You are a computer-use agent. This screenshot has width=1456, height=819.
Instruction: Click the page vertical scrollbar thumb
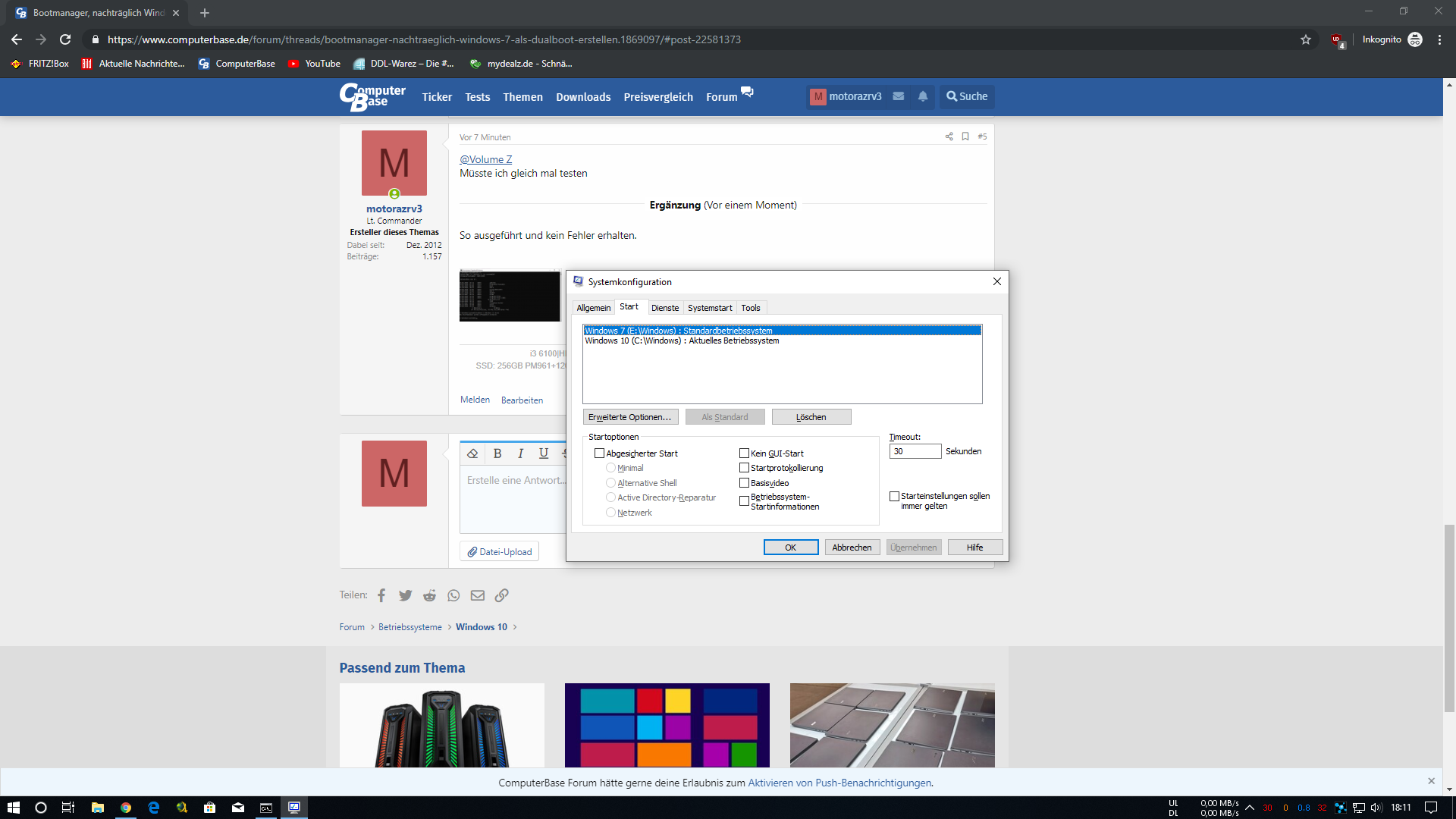click(1449, 618)
